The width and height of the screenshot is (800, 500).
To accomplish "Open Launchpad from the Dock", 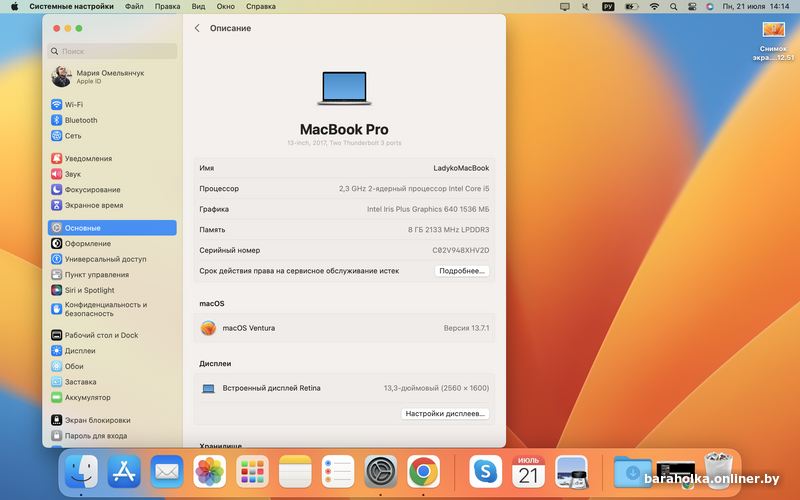I will [x=253, y=472].
